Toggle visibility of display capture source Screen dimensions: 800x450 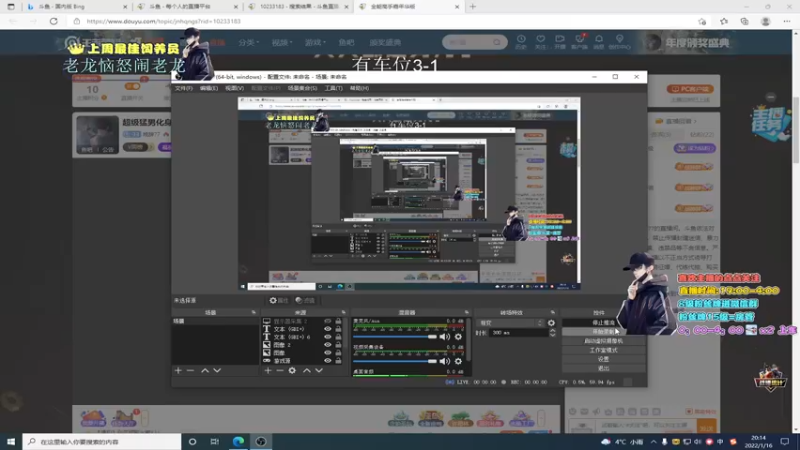pyautogui.click(x=328, y=321)
